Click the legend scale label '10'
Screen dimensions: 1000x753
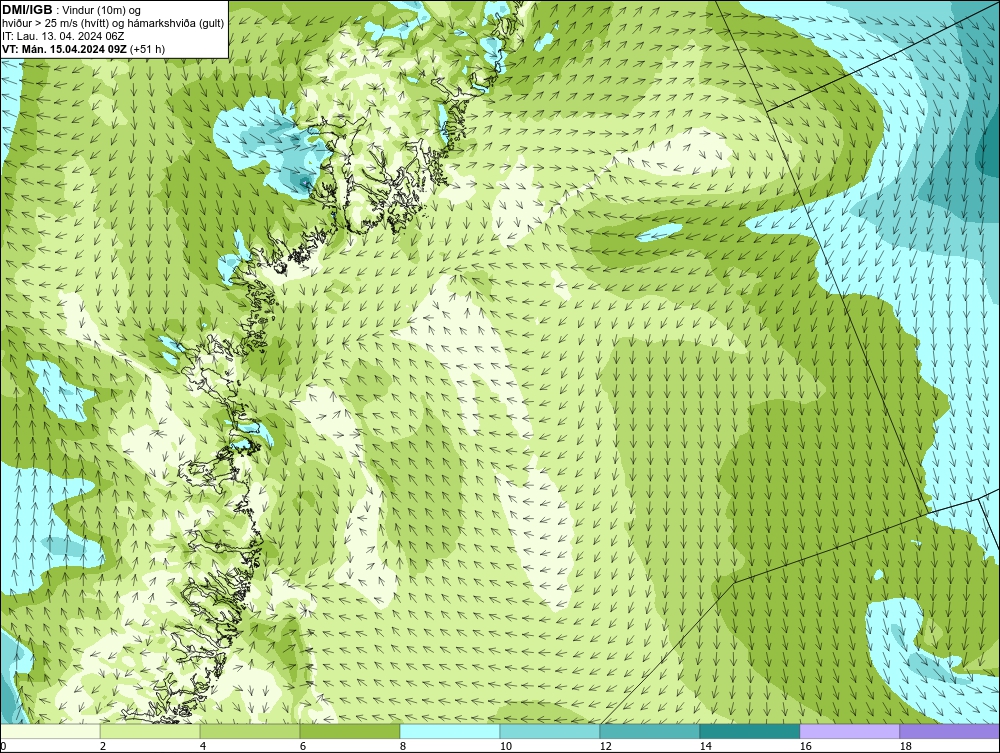tap(505, 746)
